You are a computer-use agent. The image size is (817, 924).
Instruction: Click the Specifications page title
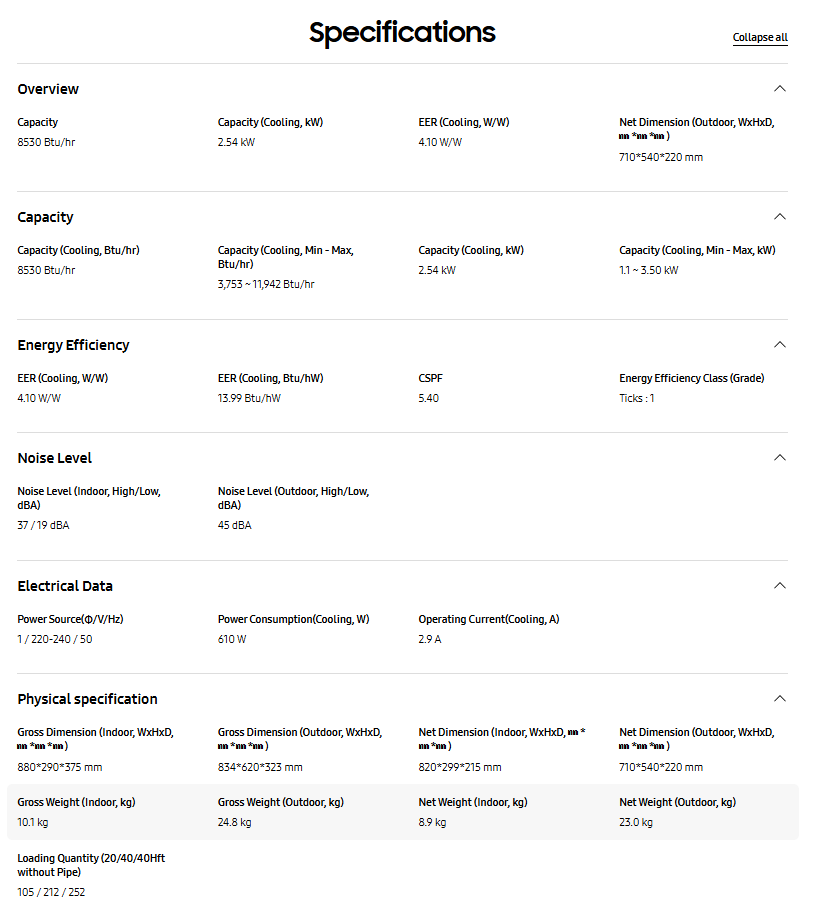402,33
